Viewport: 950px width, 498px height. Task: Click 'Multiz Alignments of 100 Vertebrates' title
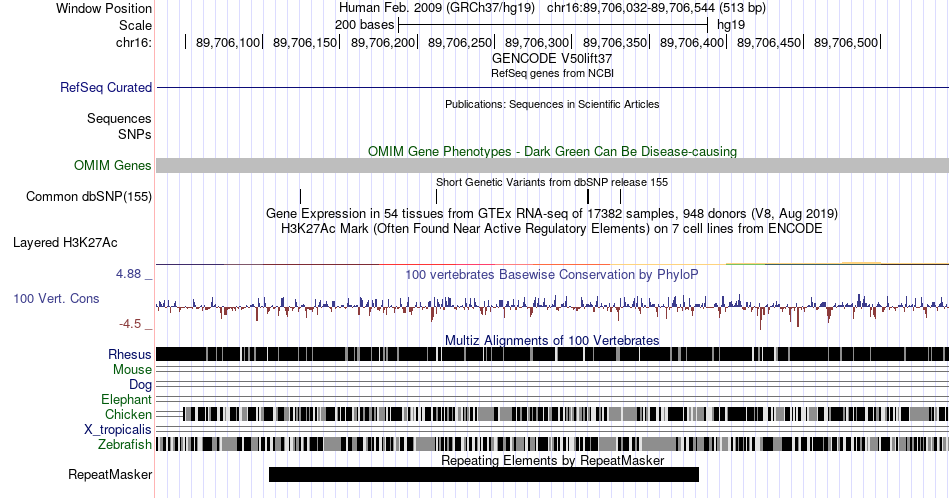[552, 340]
